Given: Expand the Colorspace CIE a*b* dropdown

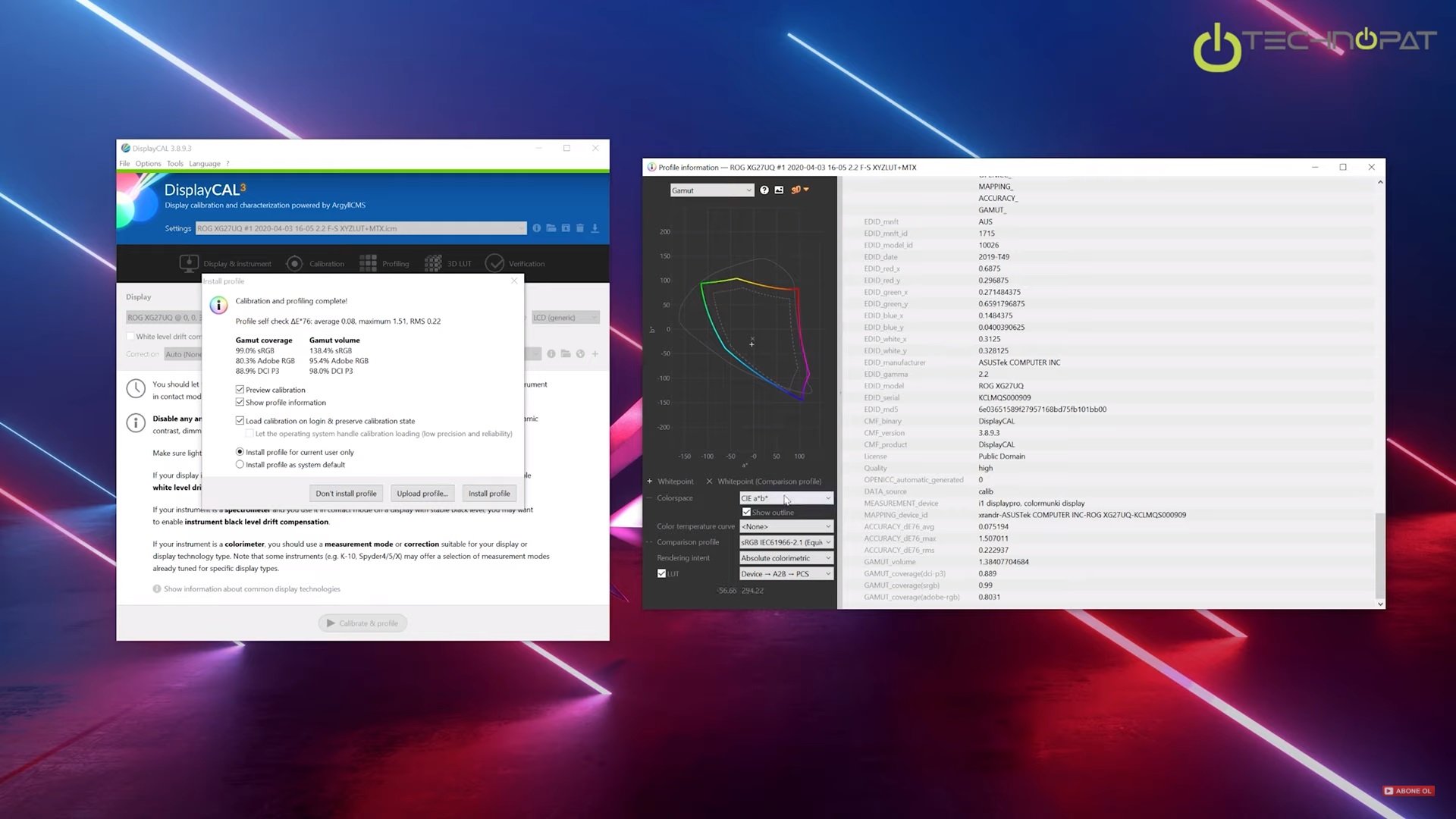Looking at the screenshot, I should click(786, 498).
